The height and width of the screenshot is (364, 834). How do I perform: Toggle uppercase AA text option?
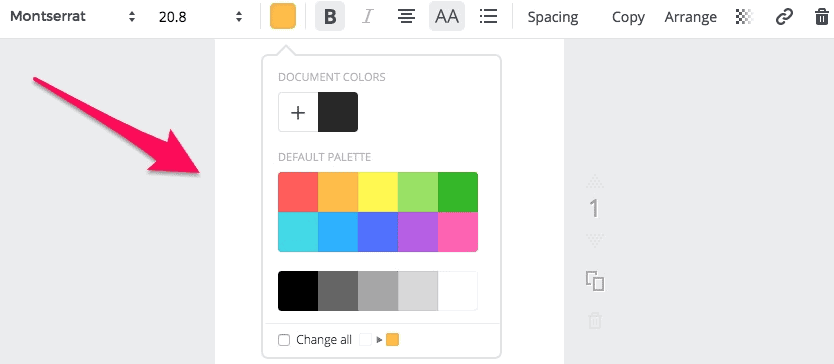[447, 16]
